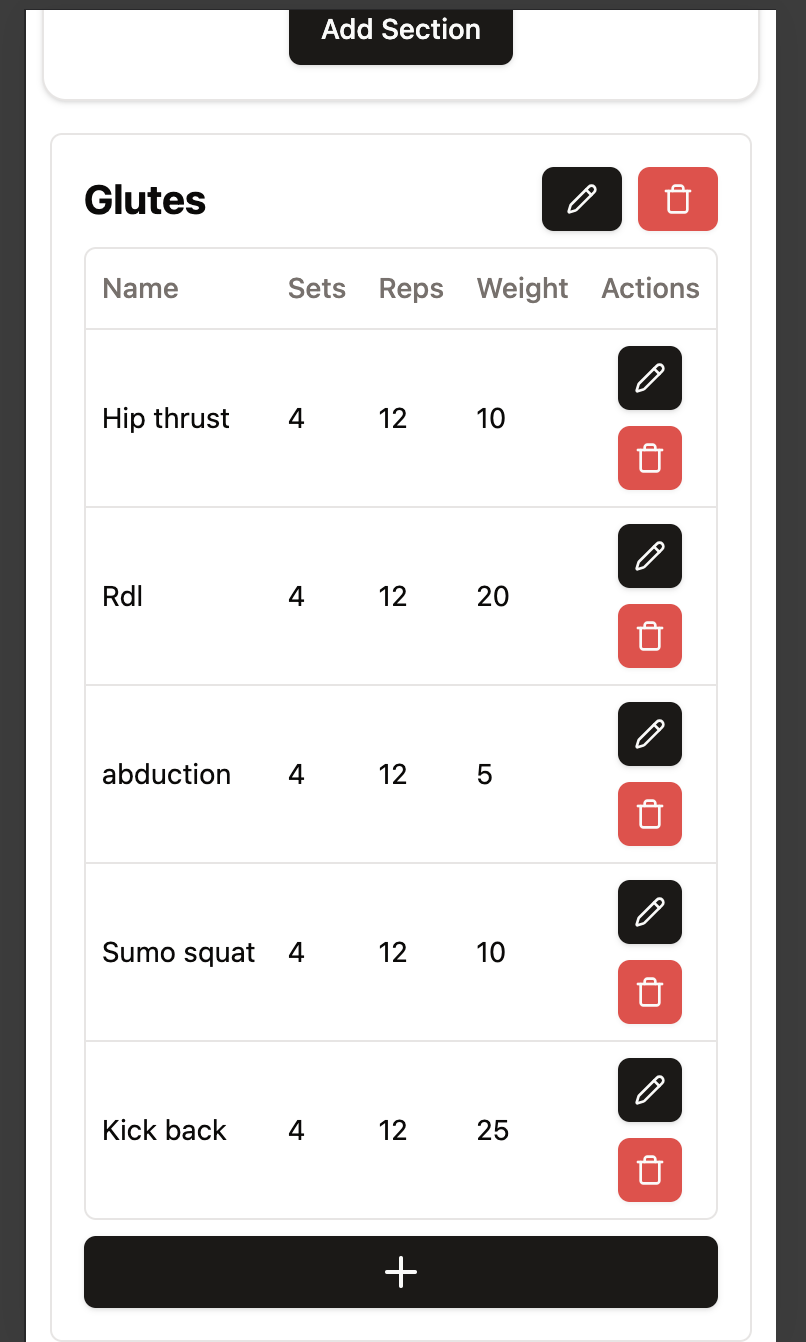Edit the Sumo squat exercise
Screen dimensions: 806x1342
click(649, 912)
